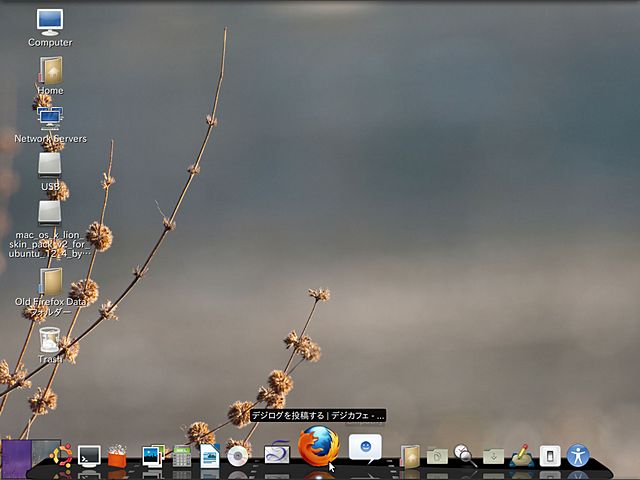This screenshot has height=480, width=640.
Task: Open the downloads folder in the dock
Action: point(493,456)
